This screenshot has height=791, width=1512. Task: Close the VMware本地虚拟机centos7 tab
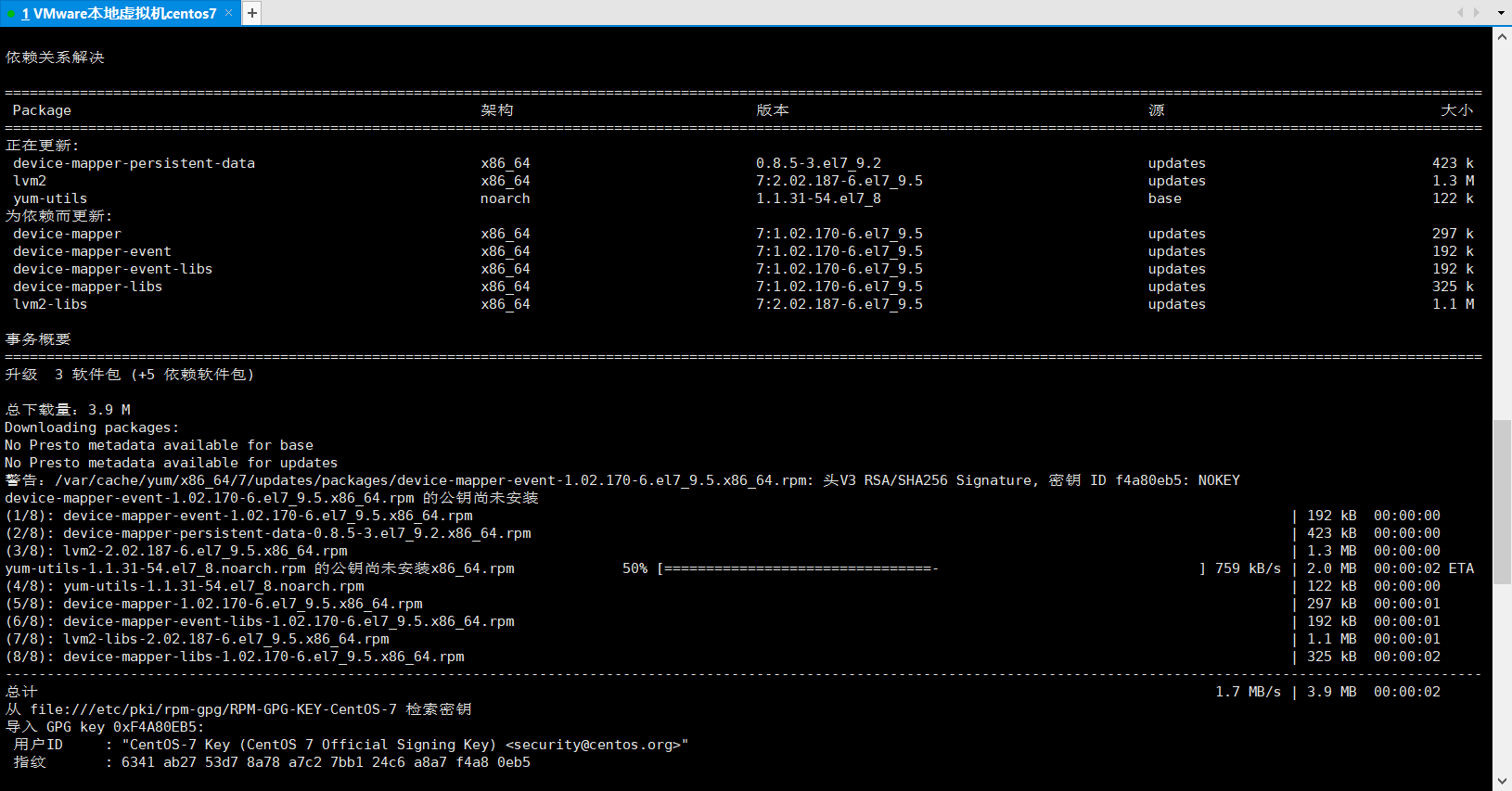[229, 13]
